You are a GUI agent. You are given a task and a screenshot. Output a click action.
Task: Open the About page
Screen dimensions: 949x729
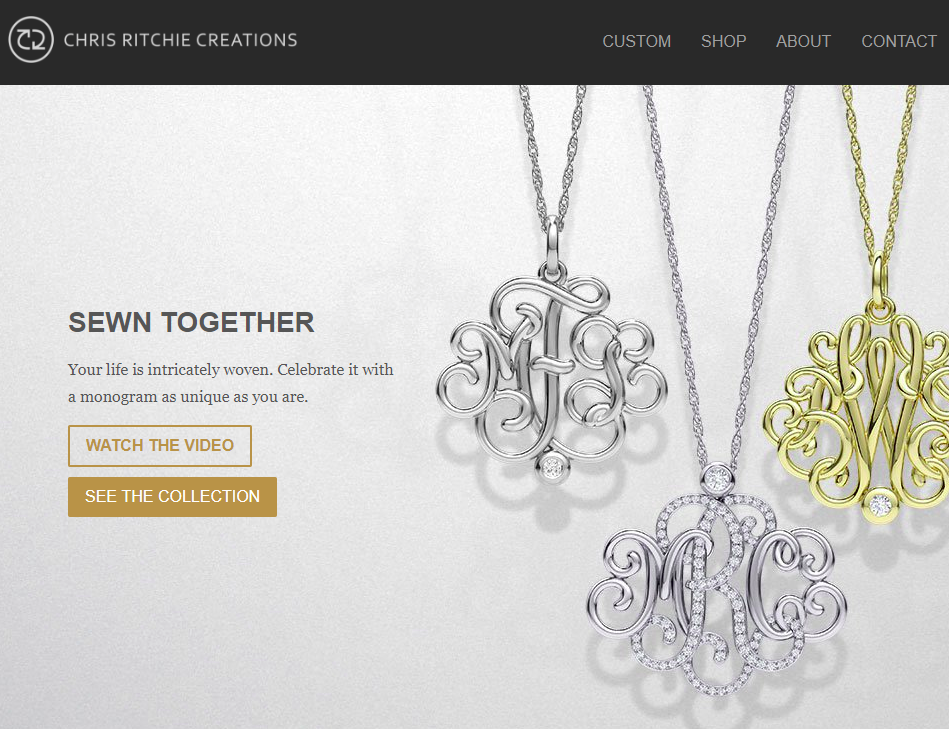[x=803, y=41]
